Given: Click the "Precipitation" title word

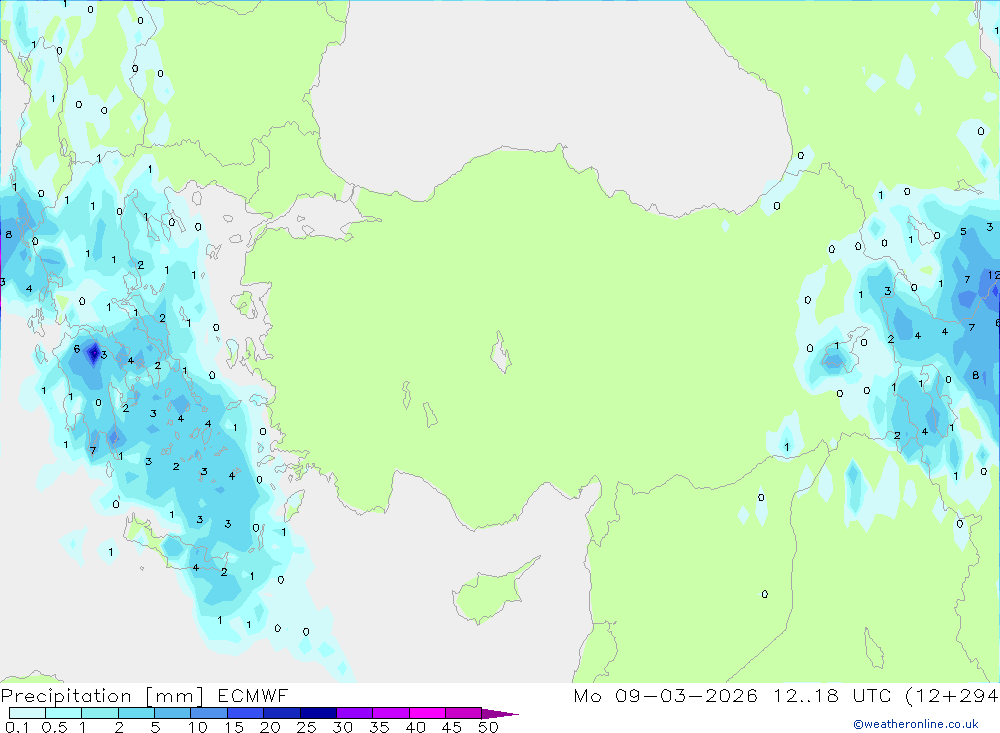Looking at the screenshot, I should click(66, 696).
